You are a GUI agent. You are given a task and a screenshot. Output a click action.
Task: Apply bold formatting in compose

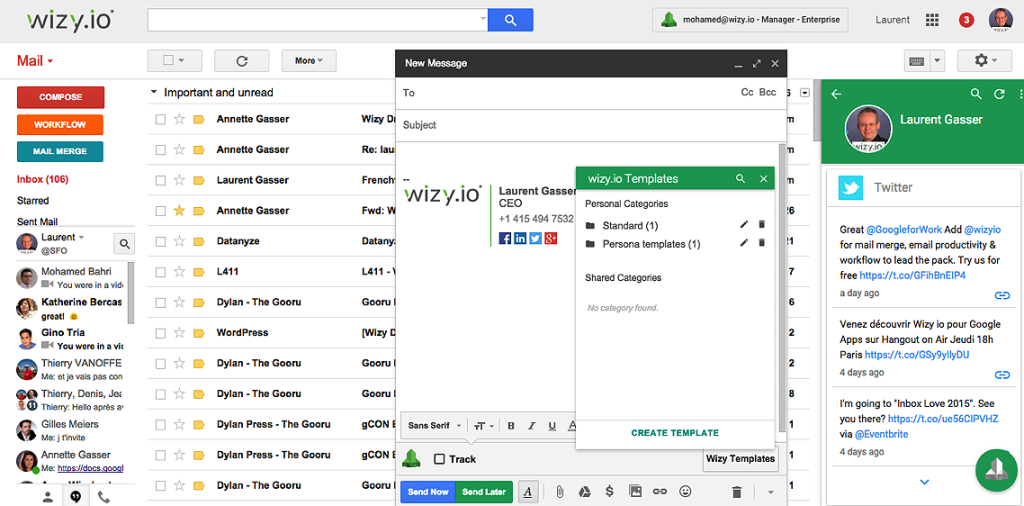pyautogui.click(x=511, y=426)
